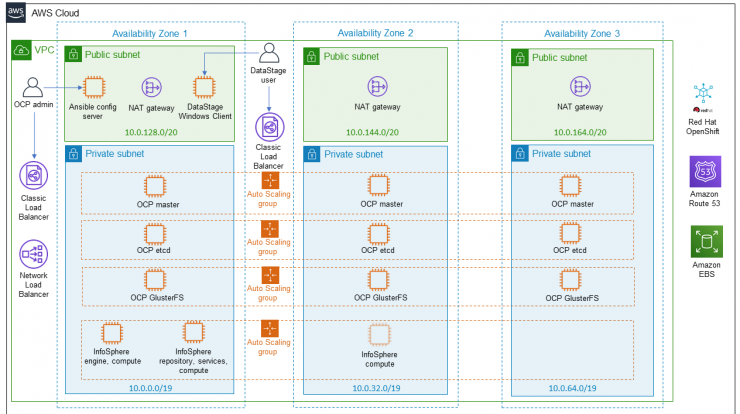Select the DataStage user icon

[x=269, y=53]
